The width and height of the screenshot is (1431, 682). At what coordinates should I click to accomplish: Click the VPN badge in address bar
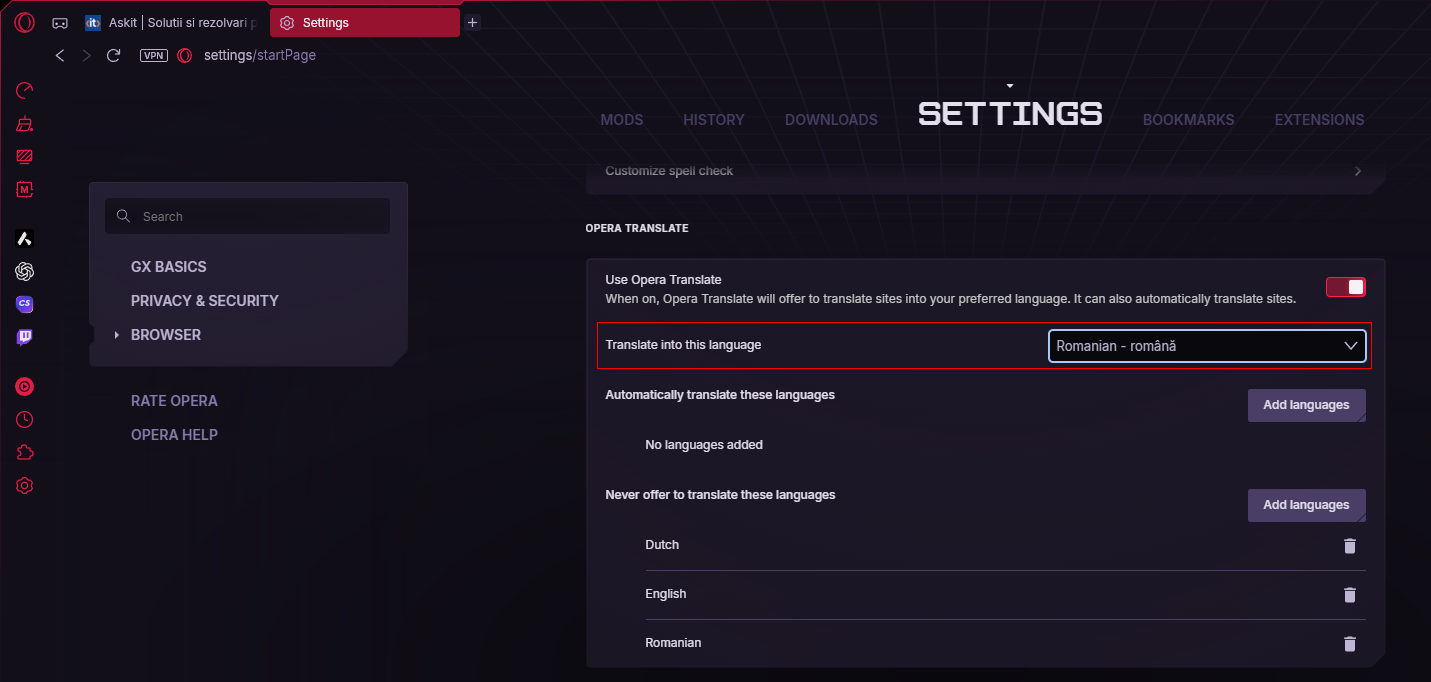coord(154,56)
